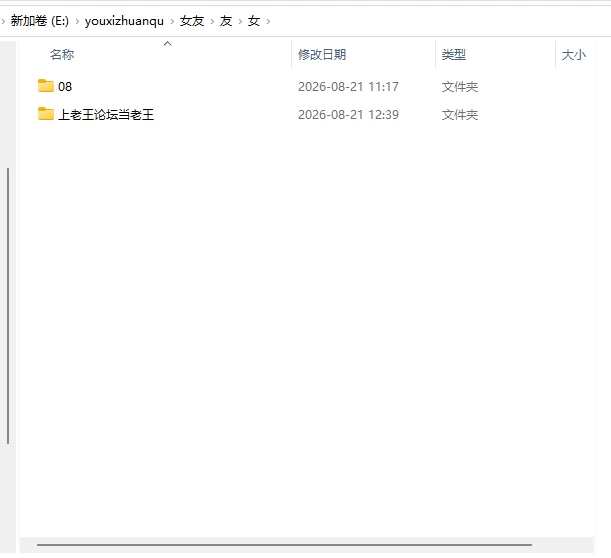This screenshot has height=558, width=611.
Task: Jump to the 友 breadcrumb segment
Action: pyautogui.click(x=226, y=21)
